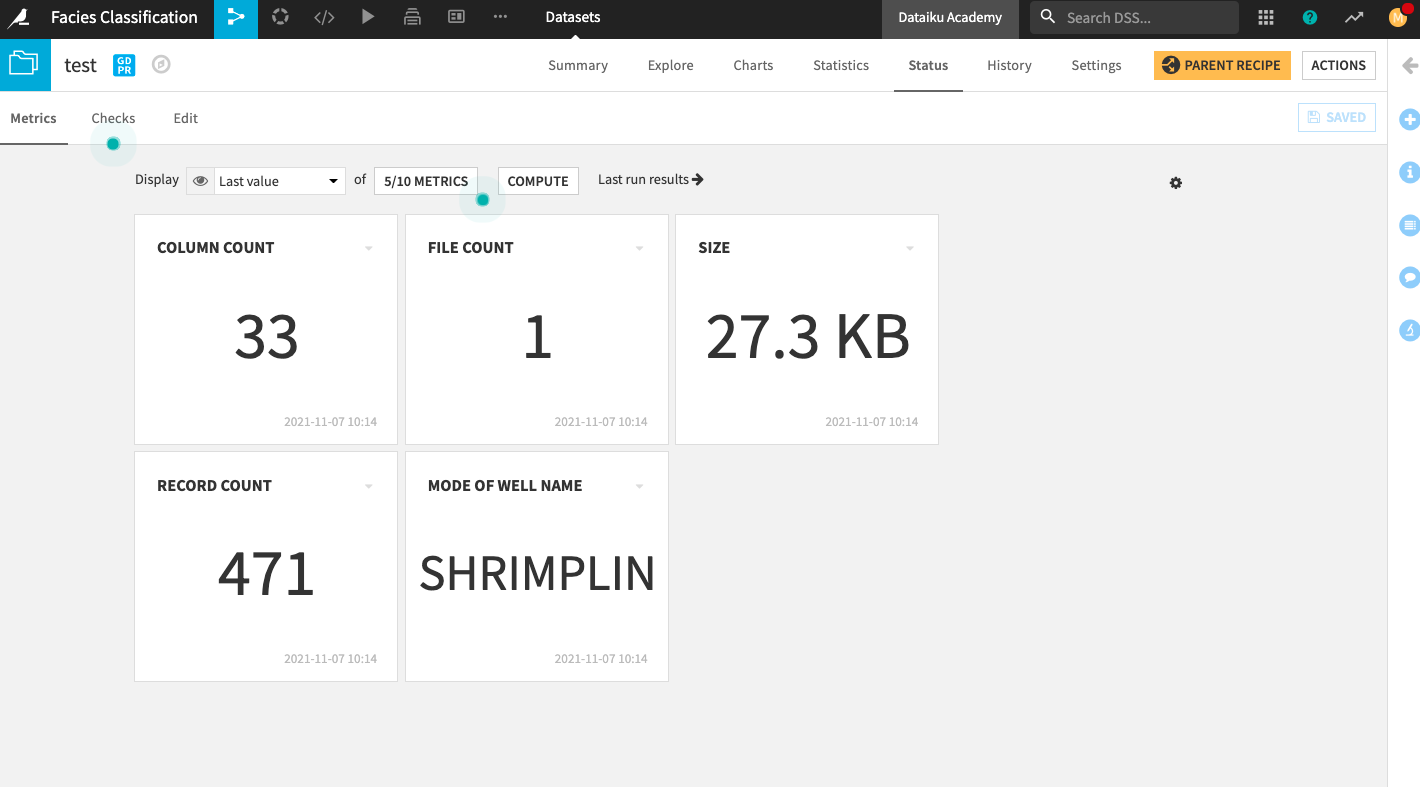The width and height of the screenshot is (1420, 787).
Task: Expand the COLUMN COUNT tile options chevron
Action: [368, 247]
